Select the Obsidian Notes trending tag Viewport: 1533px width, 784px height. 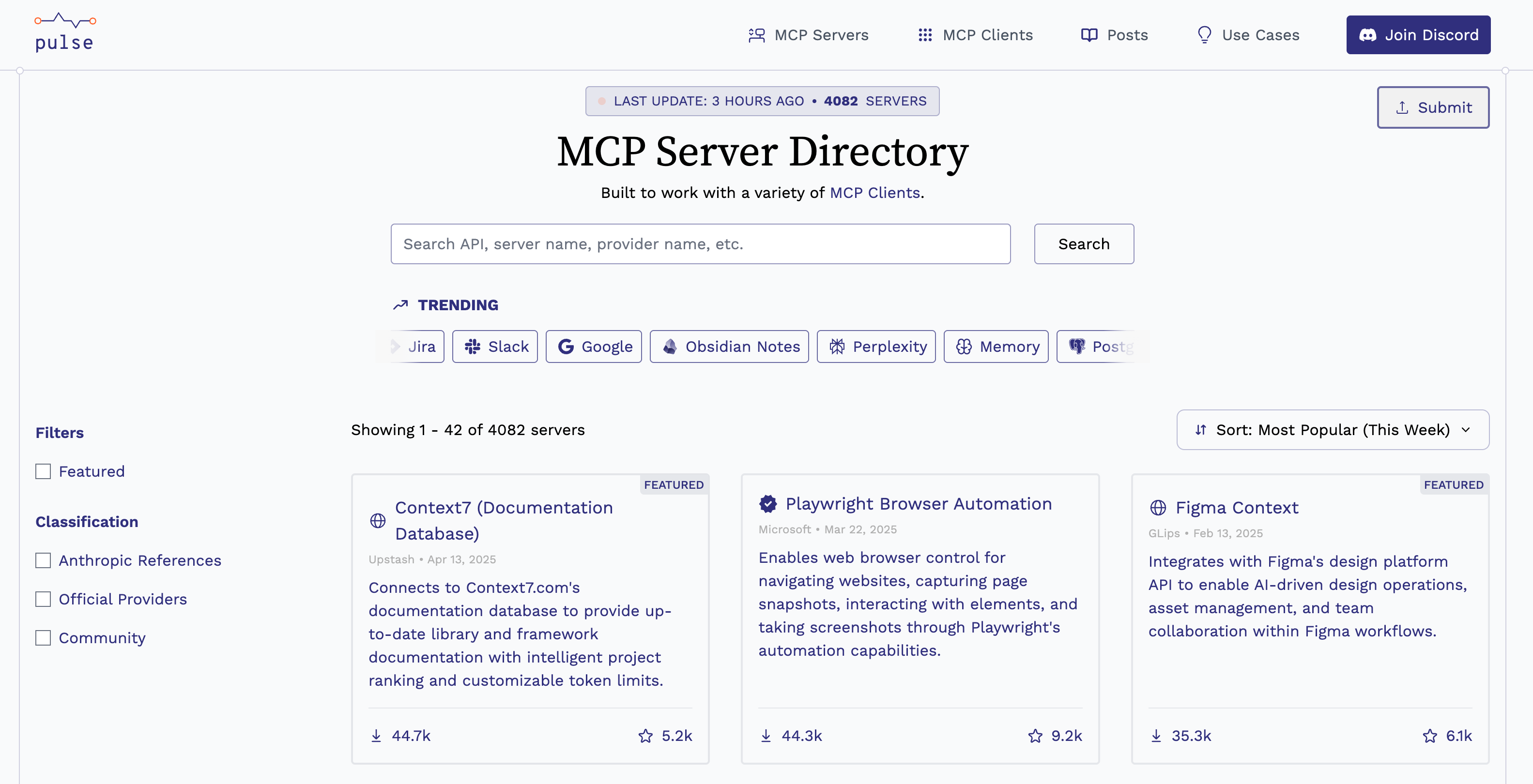click(x=729, y=347)
